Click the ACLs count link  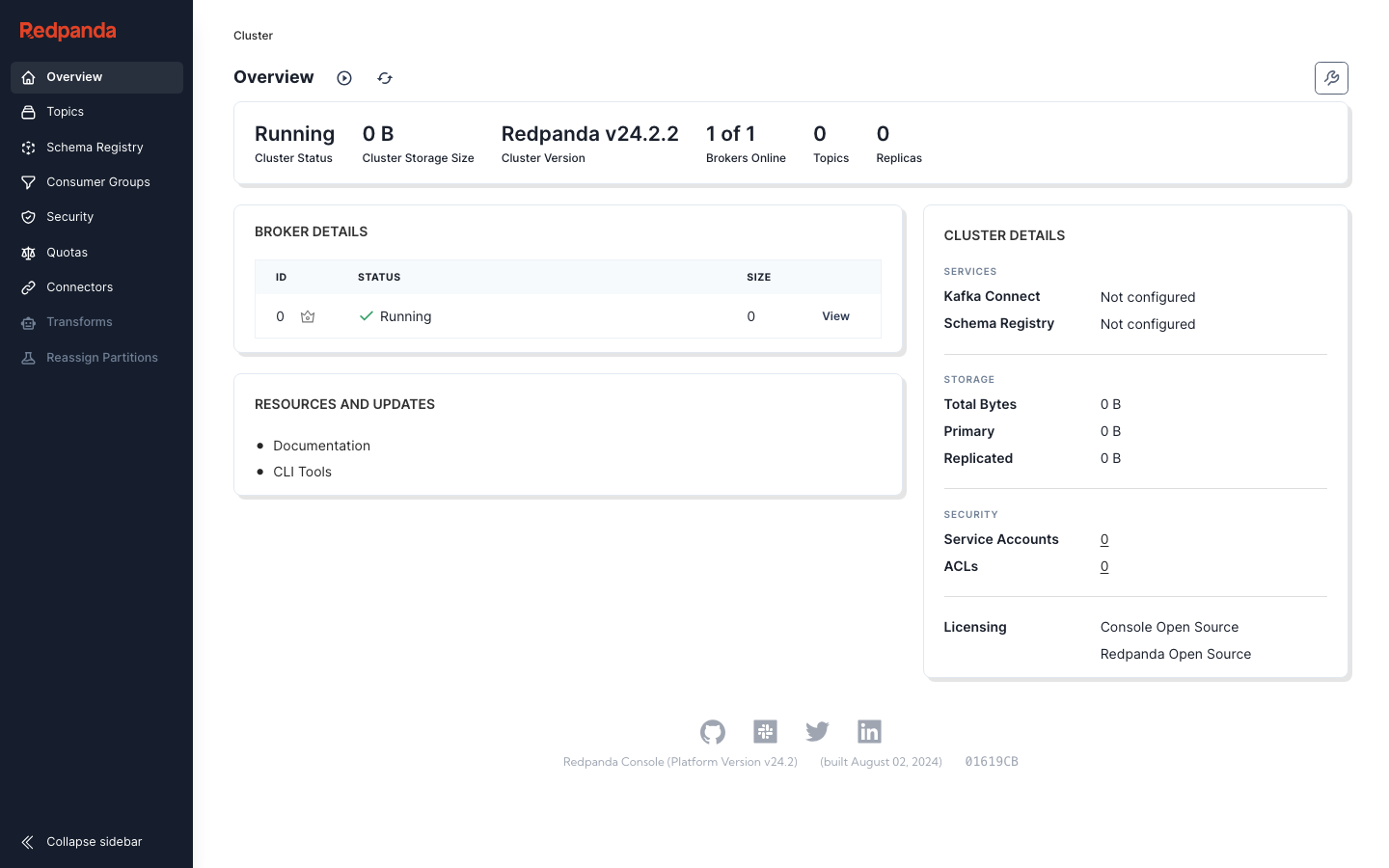[x=1104, y=567]
